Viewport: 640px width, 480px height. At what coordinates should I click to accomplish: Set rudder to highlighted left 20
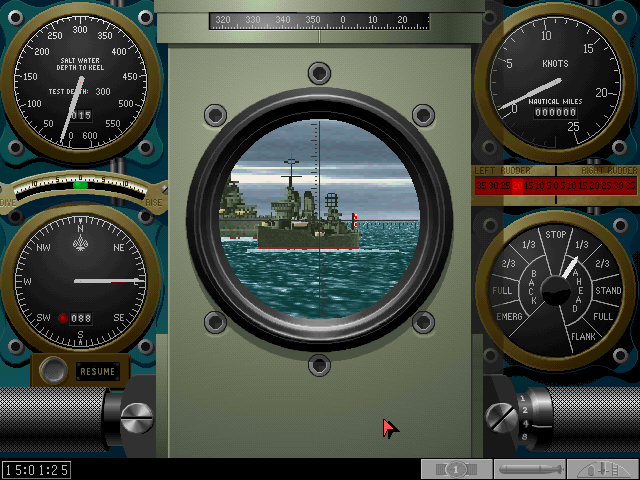[518, 186]
